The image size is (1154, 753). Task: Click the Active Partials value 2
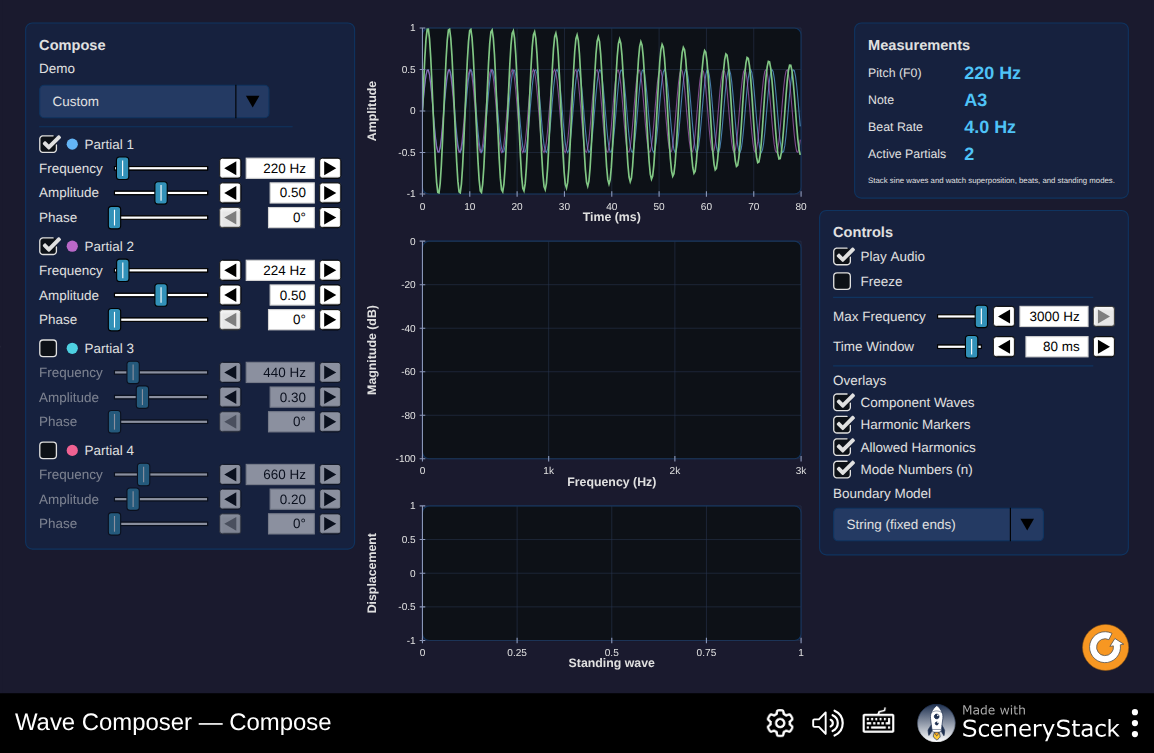pos(969,154)
